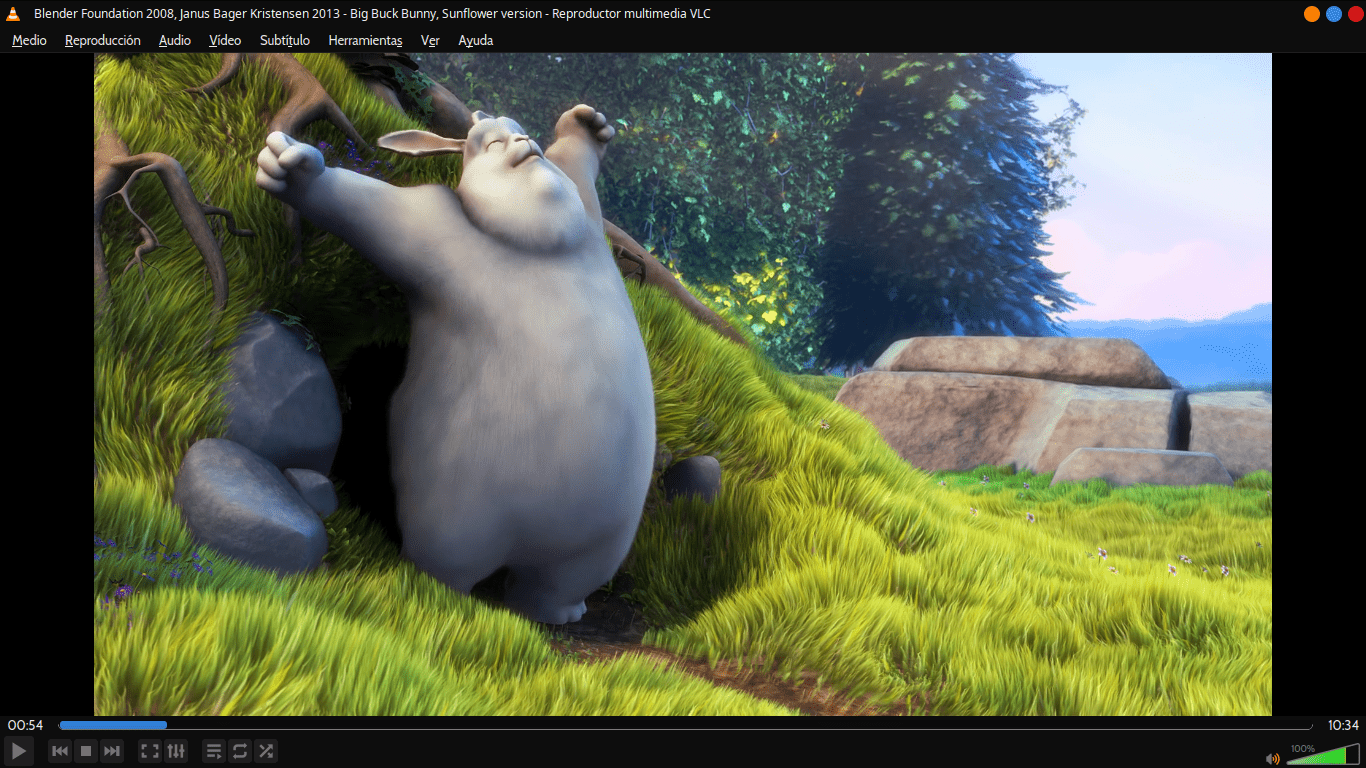Toggle shuffle random playback

266,751
